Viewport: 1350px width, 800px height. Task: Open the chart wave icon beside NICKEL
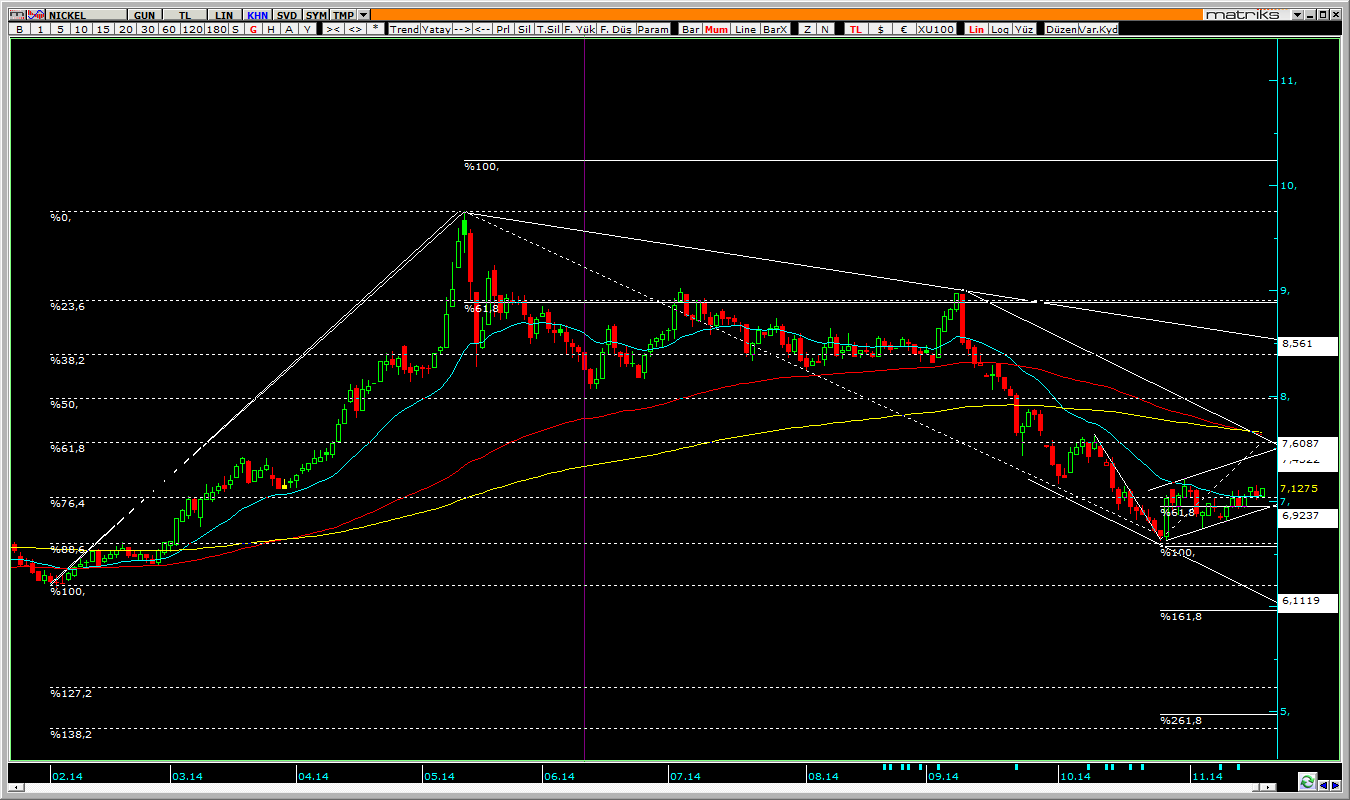click(37, 15)
